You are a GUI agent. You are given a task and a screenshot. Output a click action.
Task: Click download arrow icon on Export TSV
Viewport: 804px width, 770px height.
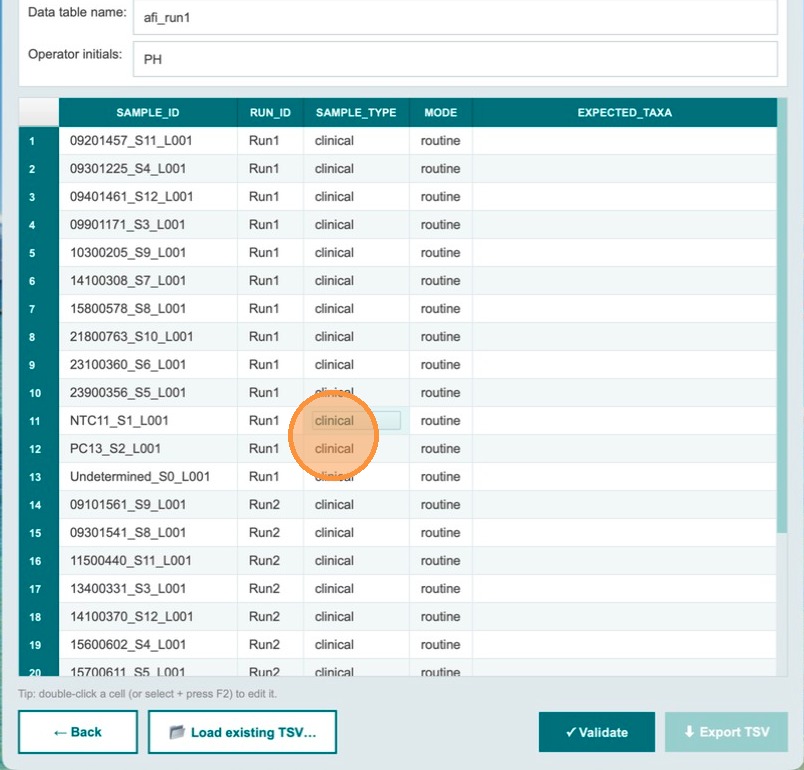coord(689,732)
